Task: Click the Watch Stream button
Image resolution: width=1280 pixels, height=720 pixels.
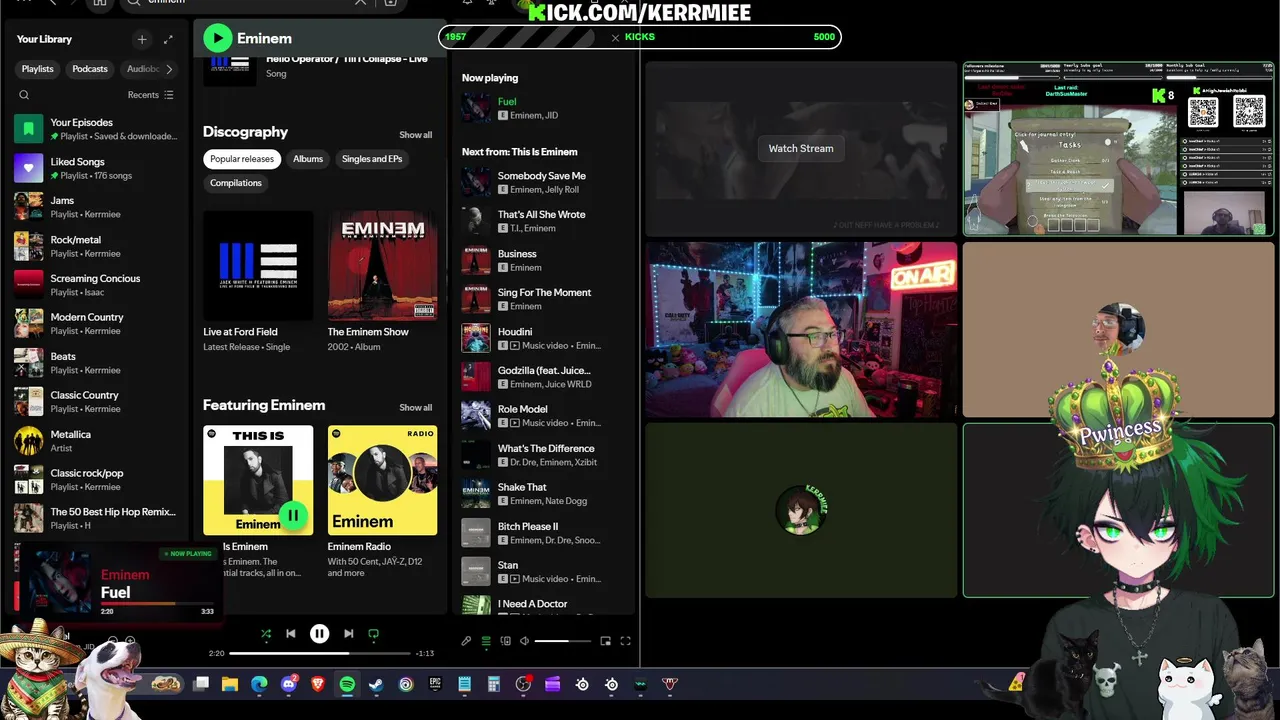Action: [801, 148]
